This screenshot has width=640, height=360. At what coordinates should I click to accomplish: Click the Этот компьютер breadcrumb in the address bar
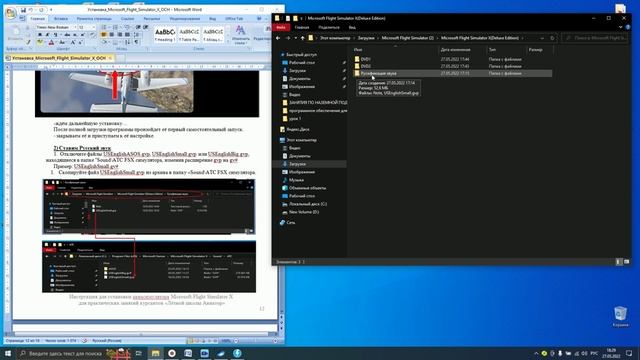[x=335, y=38]
